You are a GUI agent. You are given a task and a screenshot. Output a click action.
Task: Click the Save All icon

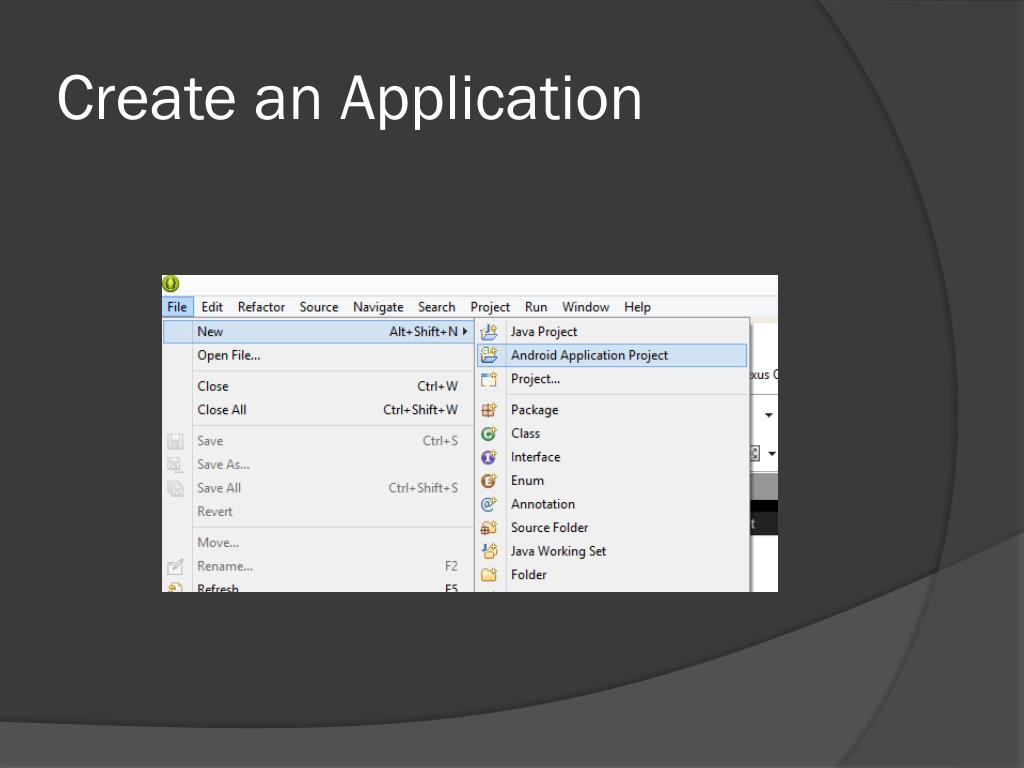[175, 488]
